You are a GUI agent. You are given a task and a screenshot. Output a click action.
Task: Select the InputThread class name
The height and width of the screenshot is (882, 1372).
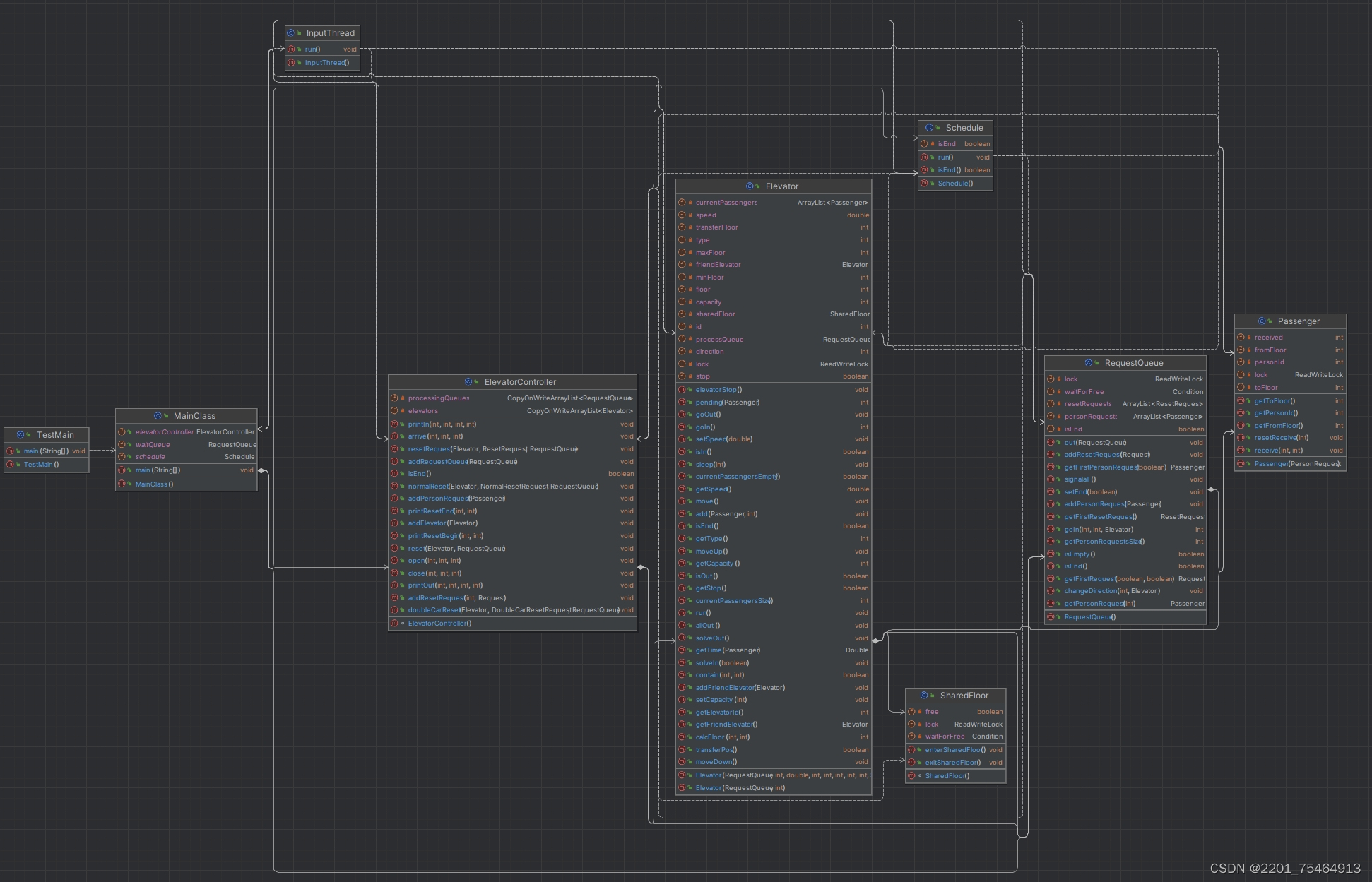331,33
